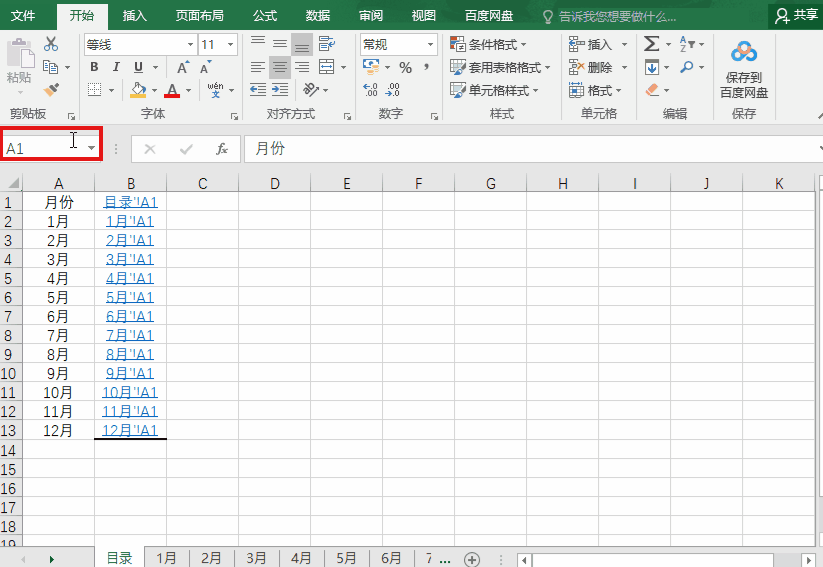Follow the 6月'!A1 hyperlink

[130, 317]
